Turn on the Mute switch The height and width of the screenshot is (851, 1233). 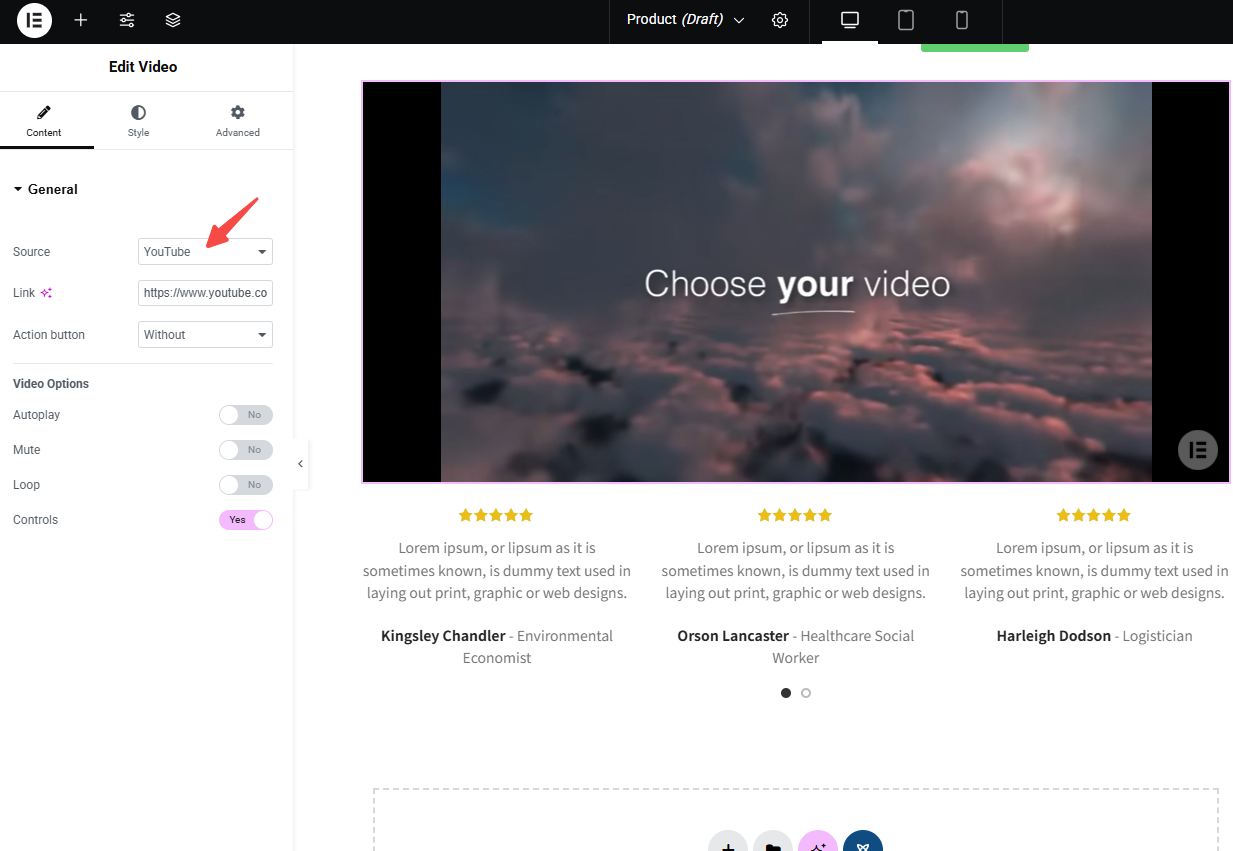245,450
